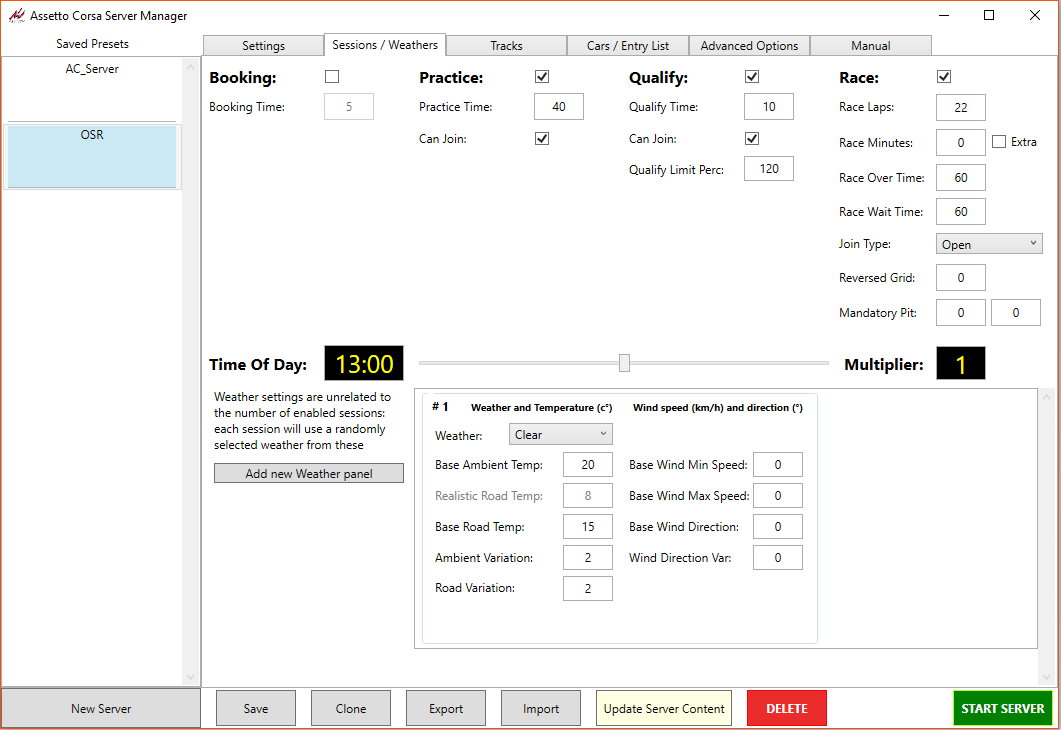Screen dimensions: 1061x730
Task: Click the Race Laps input field
Action: (961, 107)
